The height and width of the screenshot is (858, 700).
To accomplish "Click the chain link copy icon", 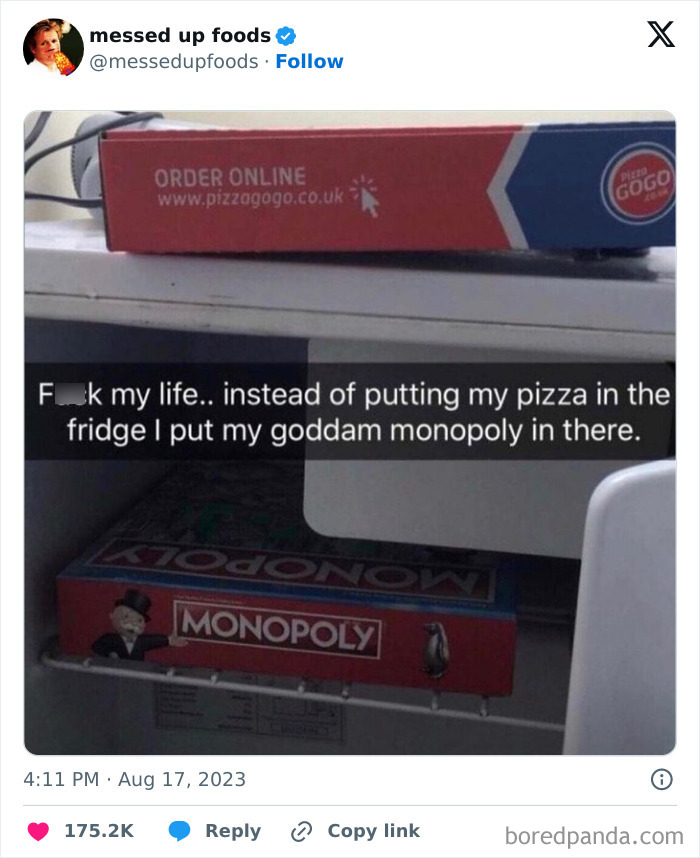I will (x=301, y=831).
